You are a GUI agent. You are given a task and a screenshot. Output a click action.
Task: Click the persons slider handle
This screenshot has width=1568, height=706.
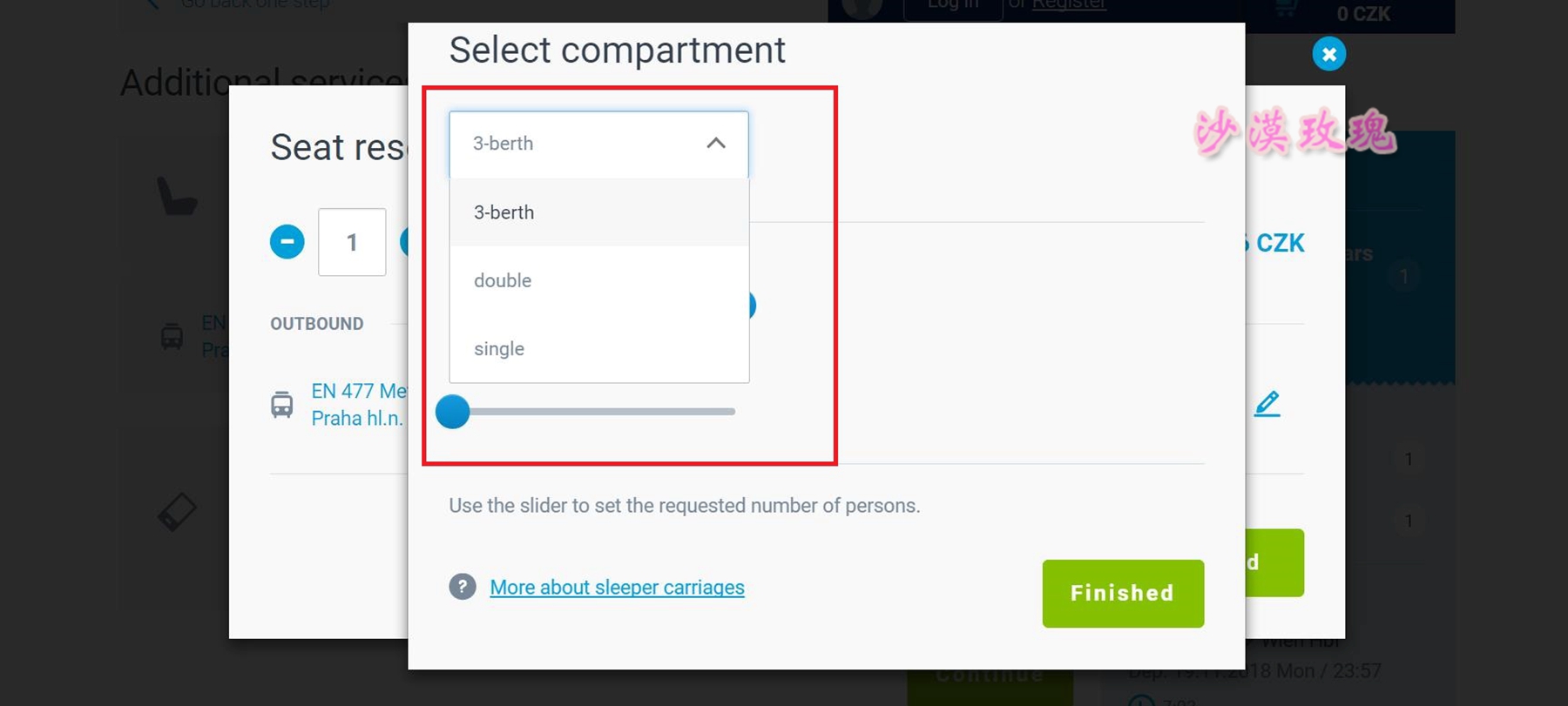pos(453,412)
